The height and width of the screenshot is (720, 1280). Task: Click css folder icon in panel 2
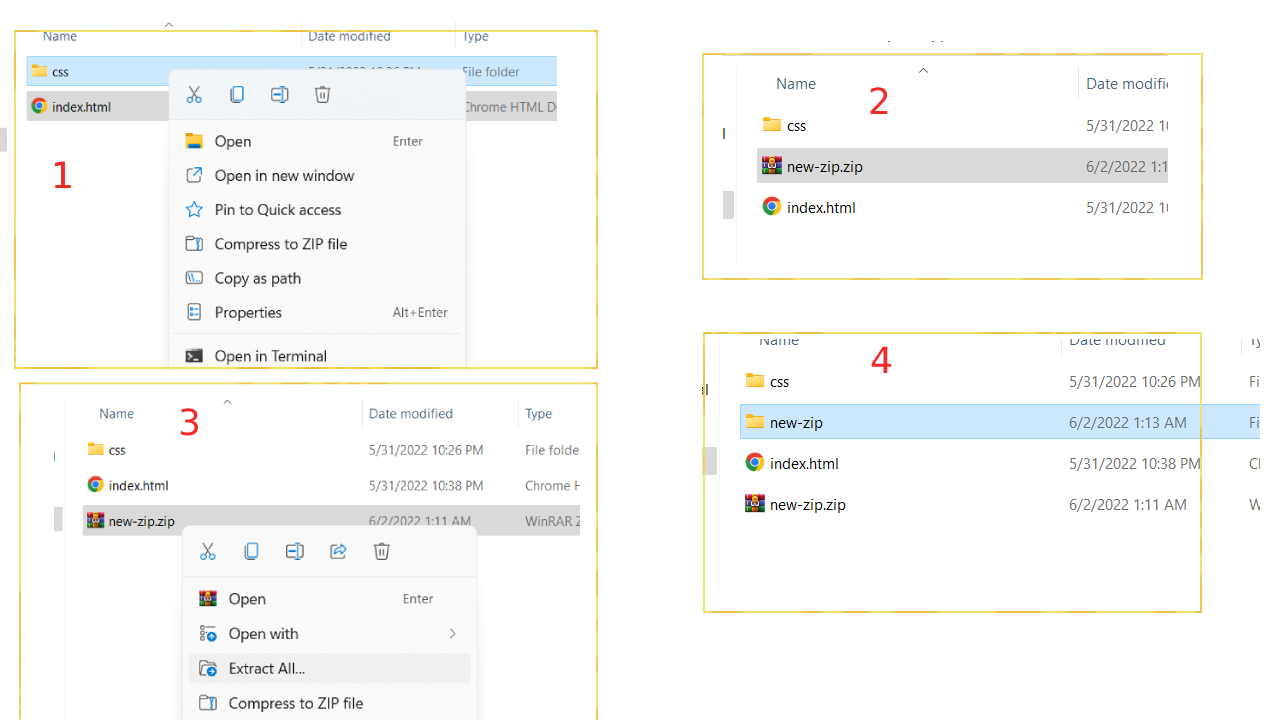click(x=772, y=124)
